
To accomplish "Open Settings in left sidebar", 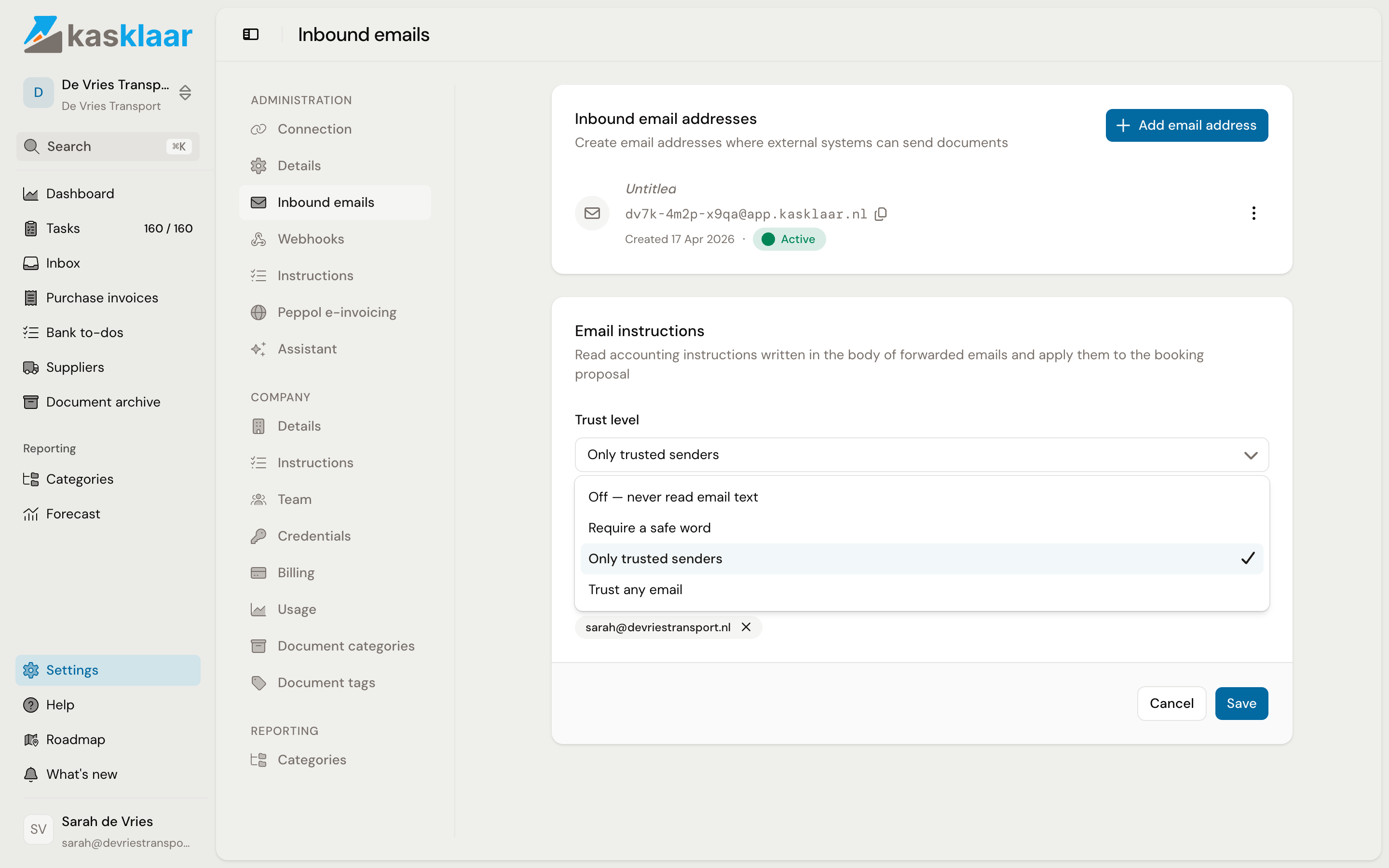I will [x=108, y=670].
